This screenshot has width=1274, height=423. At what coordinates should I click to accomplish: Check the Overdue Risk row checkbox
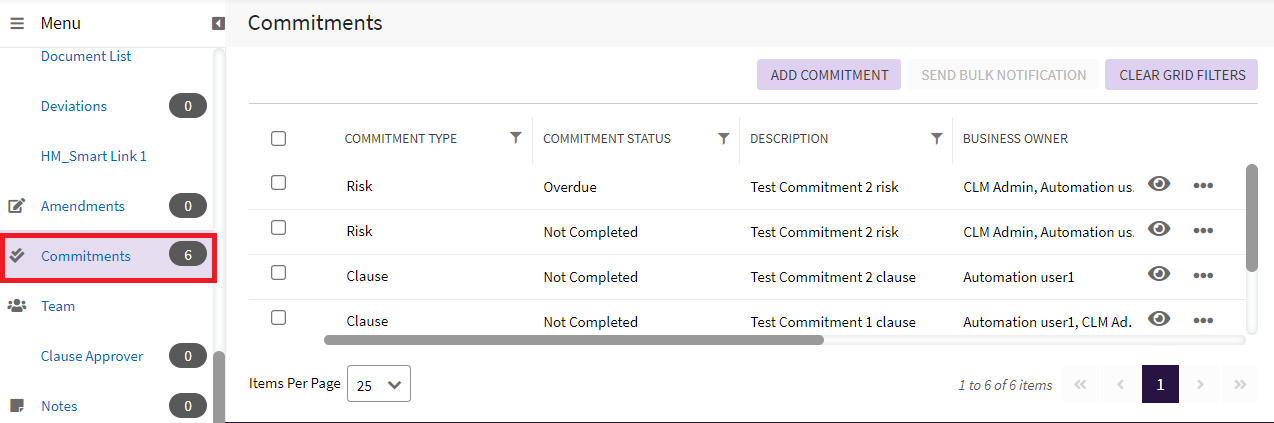point(279,183)
